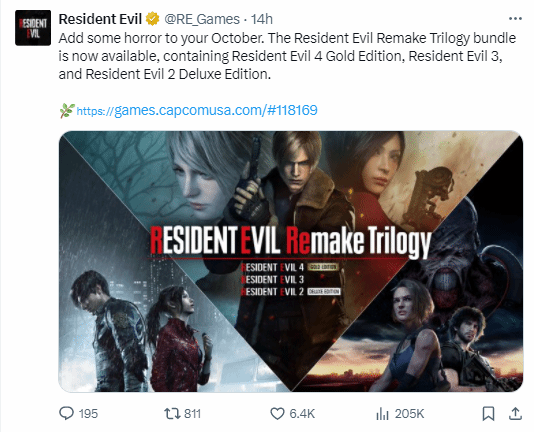The height and width of the screenshot is (432, 534).
Task: Click the gold verified badge
Action: (153, 19)
